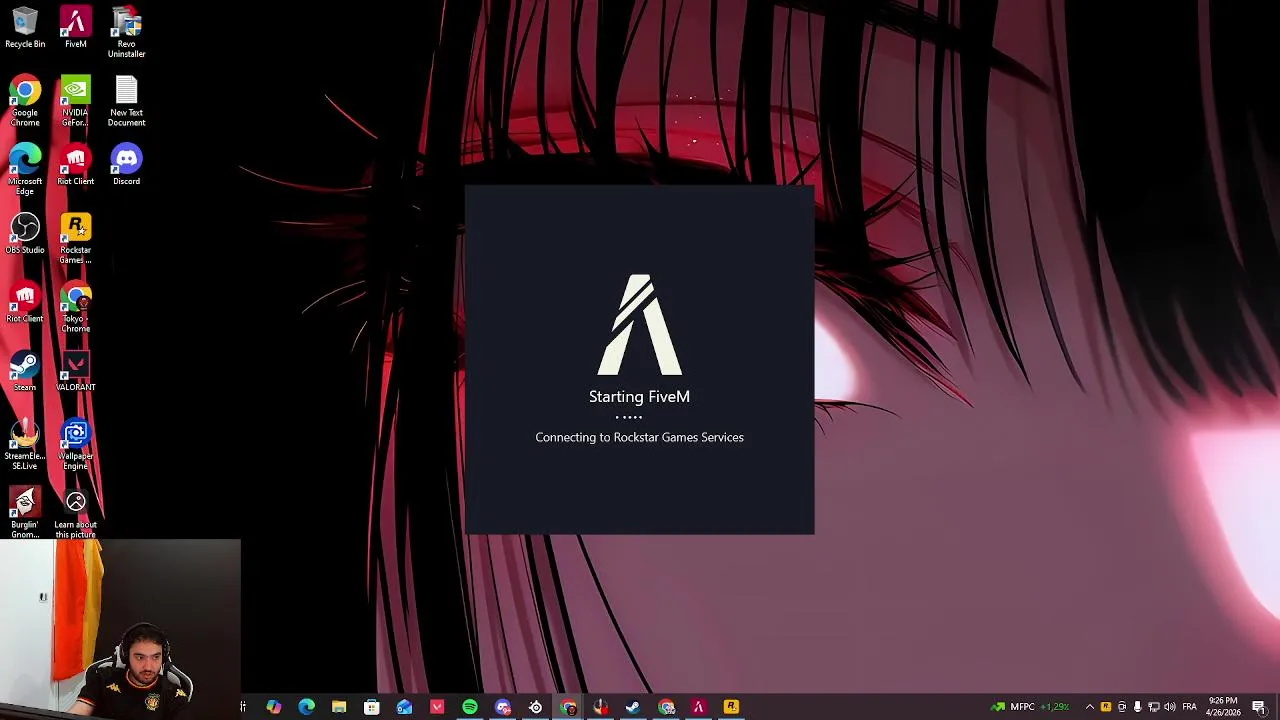1280x720 pixels.
Task: Click the Meet Now camera tray icon
Action: pos(1121,707)
